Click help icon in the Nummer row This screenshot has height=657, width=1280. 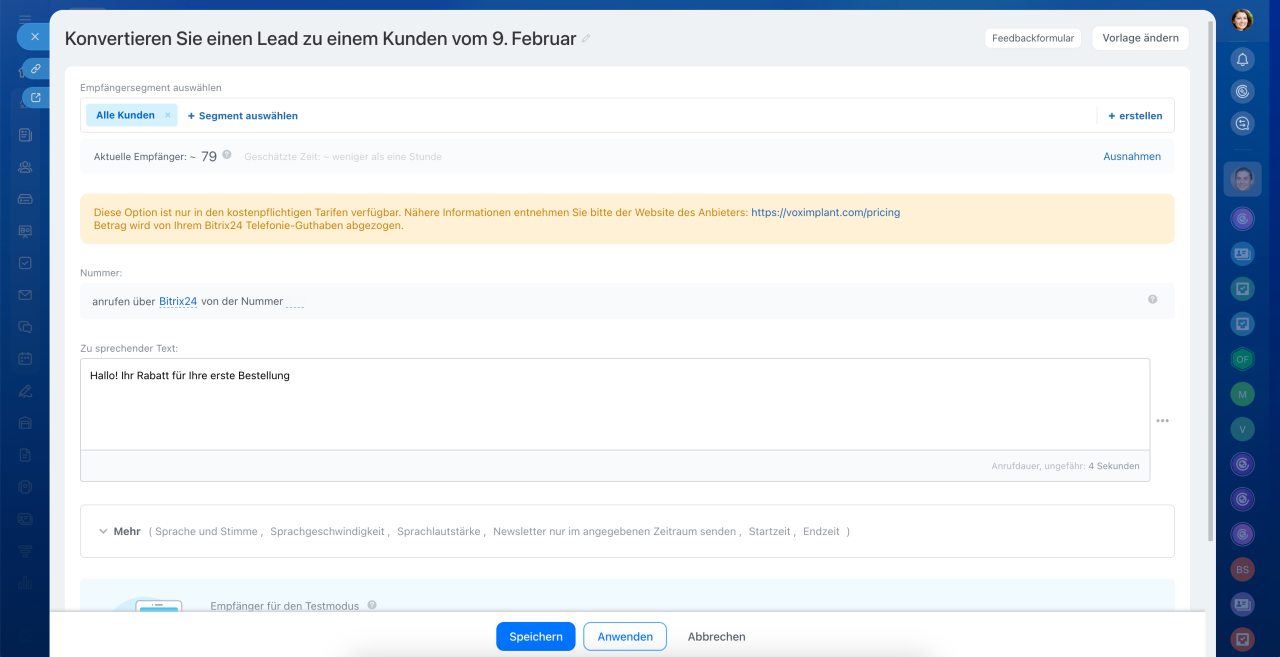tap(1152, 299)
